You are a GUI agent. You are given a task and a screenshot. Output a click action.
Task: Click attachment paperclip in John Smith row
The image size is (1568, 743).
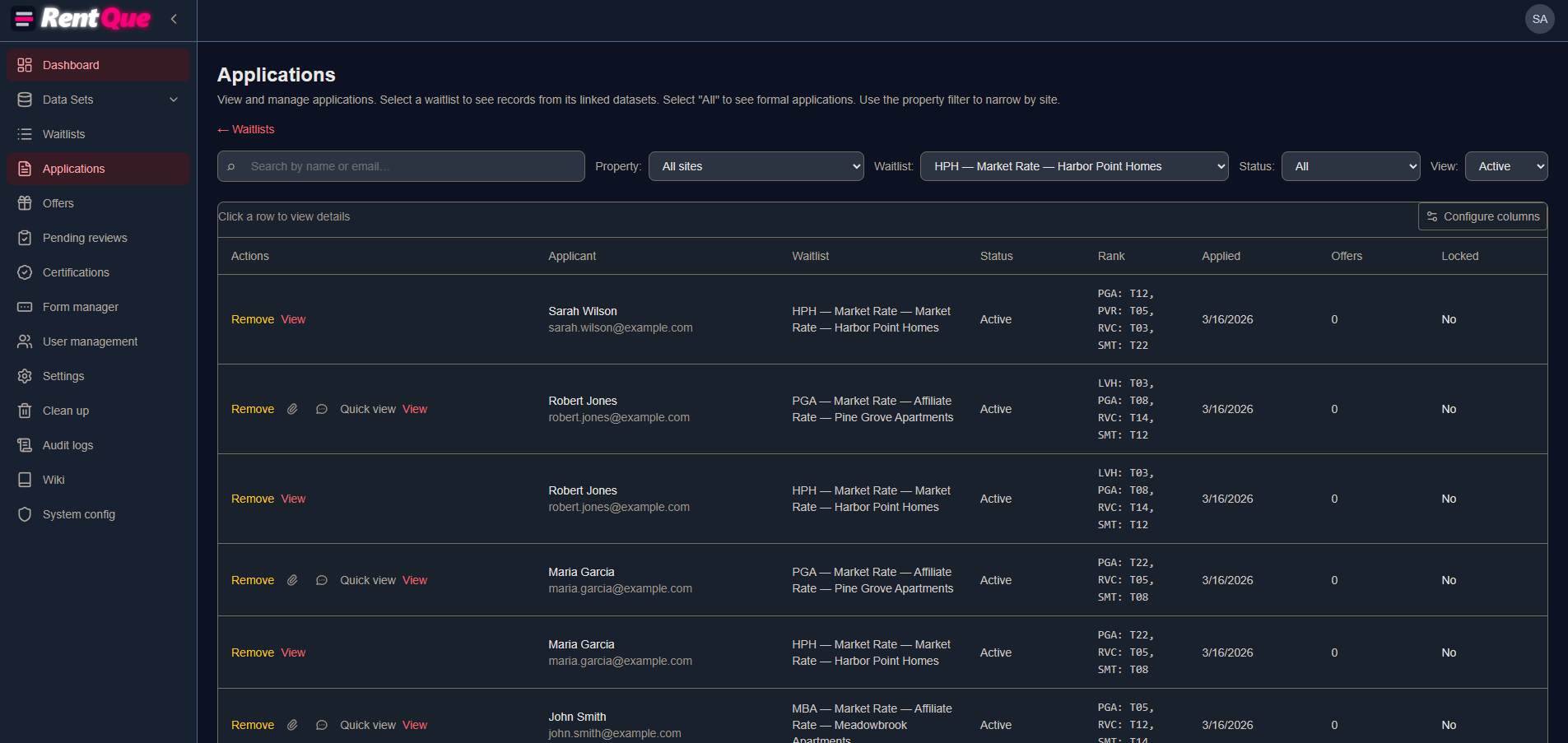point(292,725)
